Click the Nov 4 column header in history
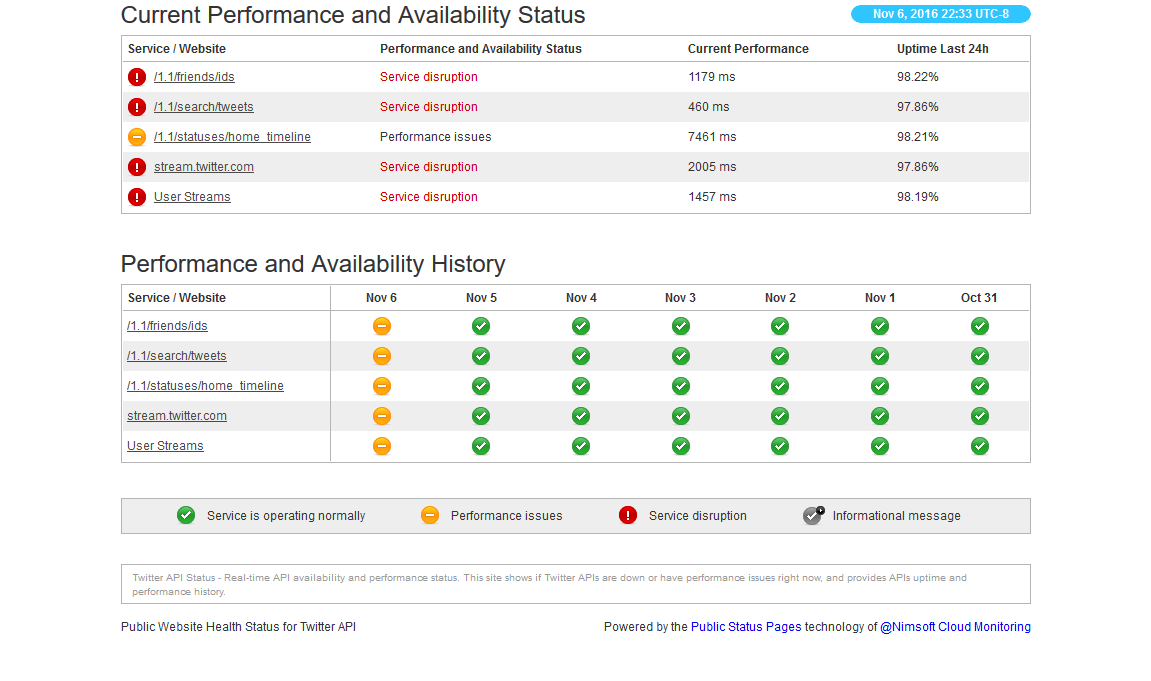This screenshot has height=681, width=1151. pyautogui.click(x=581, y=298)
